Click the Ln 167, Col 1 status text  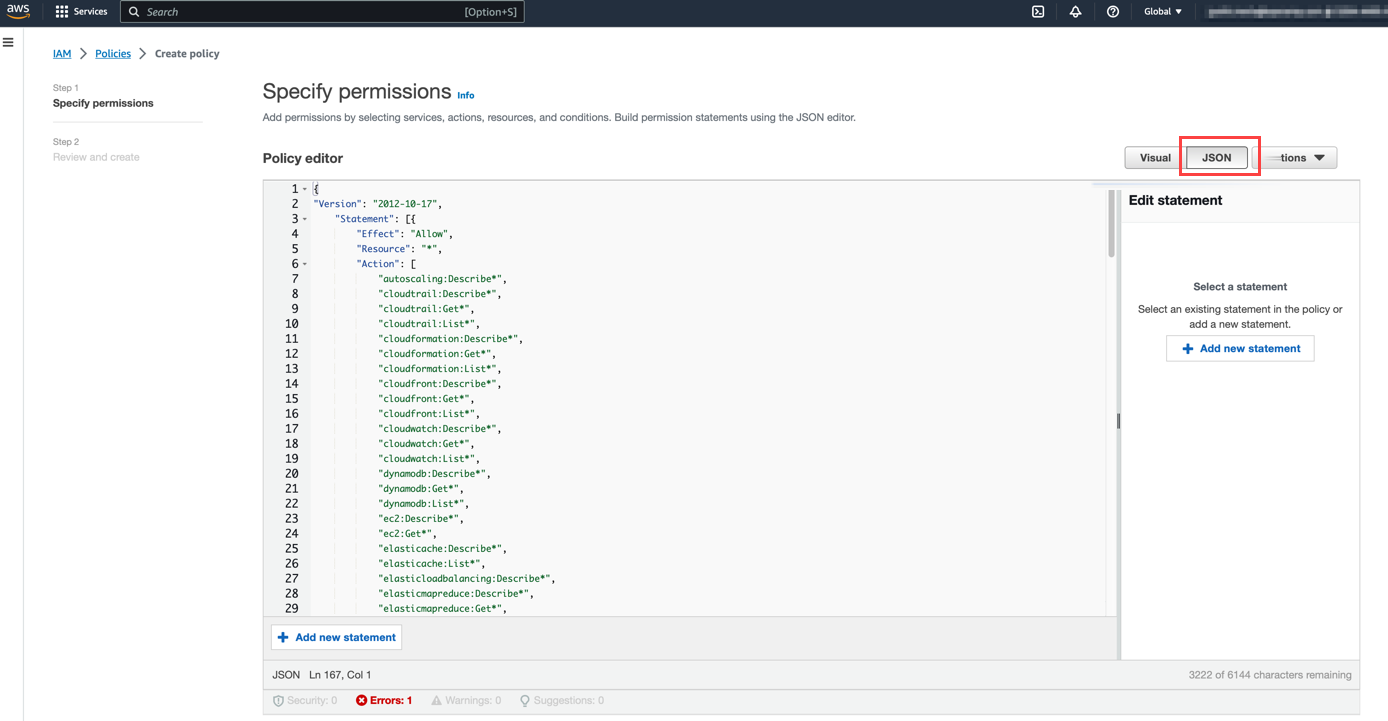click(x=340, y=675)
